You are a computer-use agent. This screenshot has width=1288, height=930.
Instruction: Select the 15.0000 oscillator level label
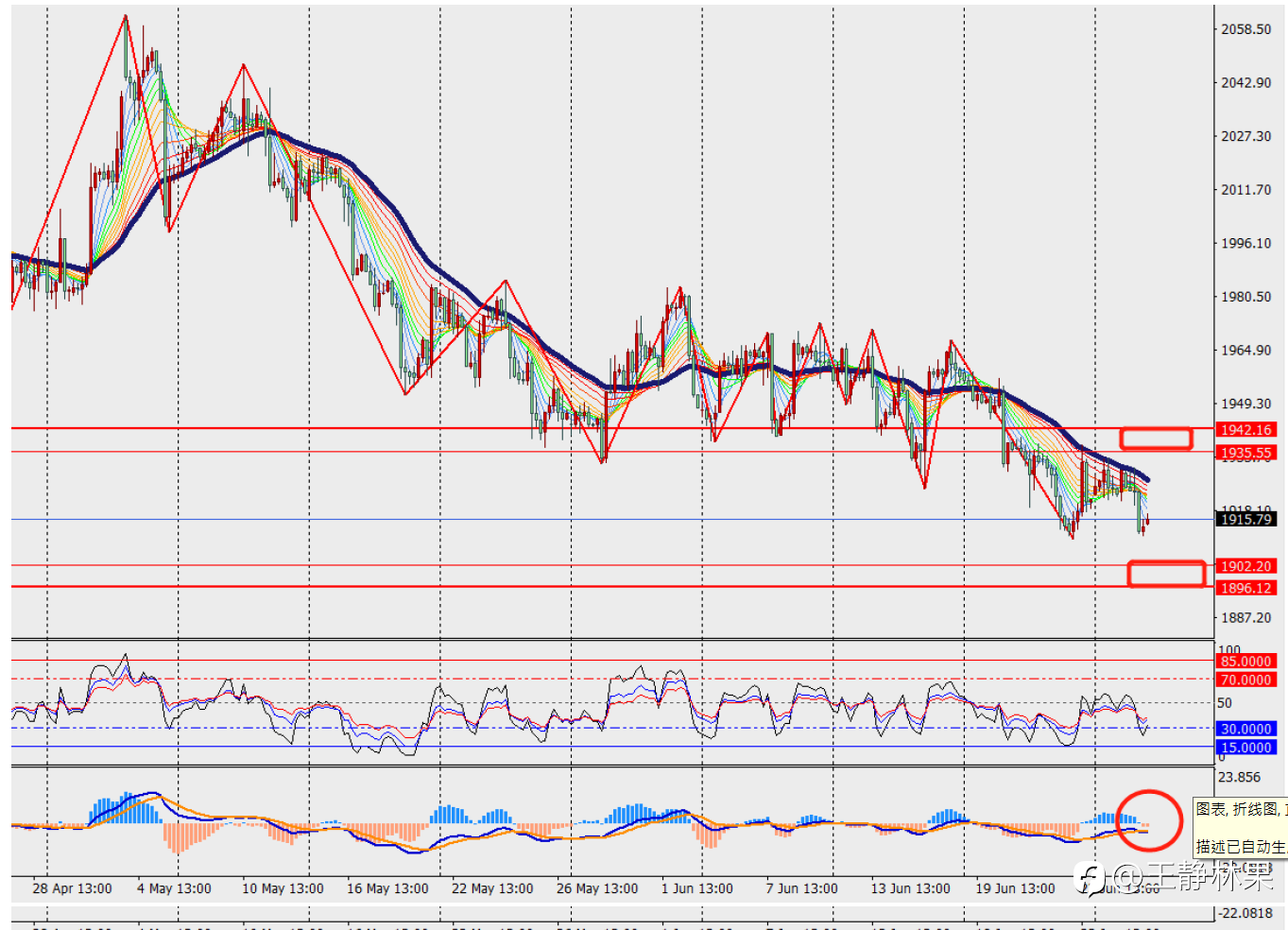(x=1246, y=748)
